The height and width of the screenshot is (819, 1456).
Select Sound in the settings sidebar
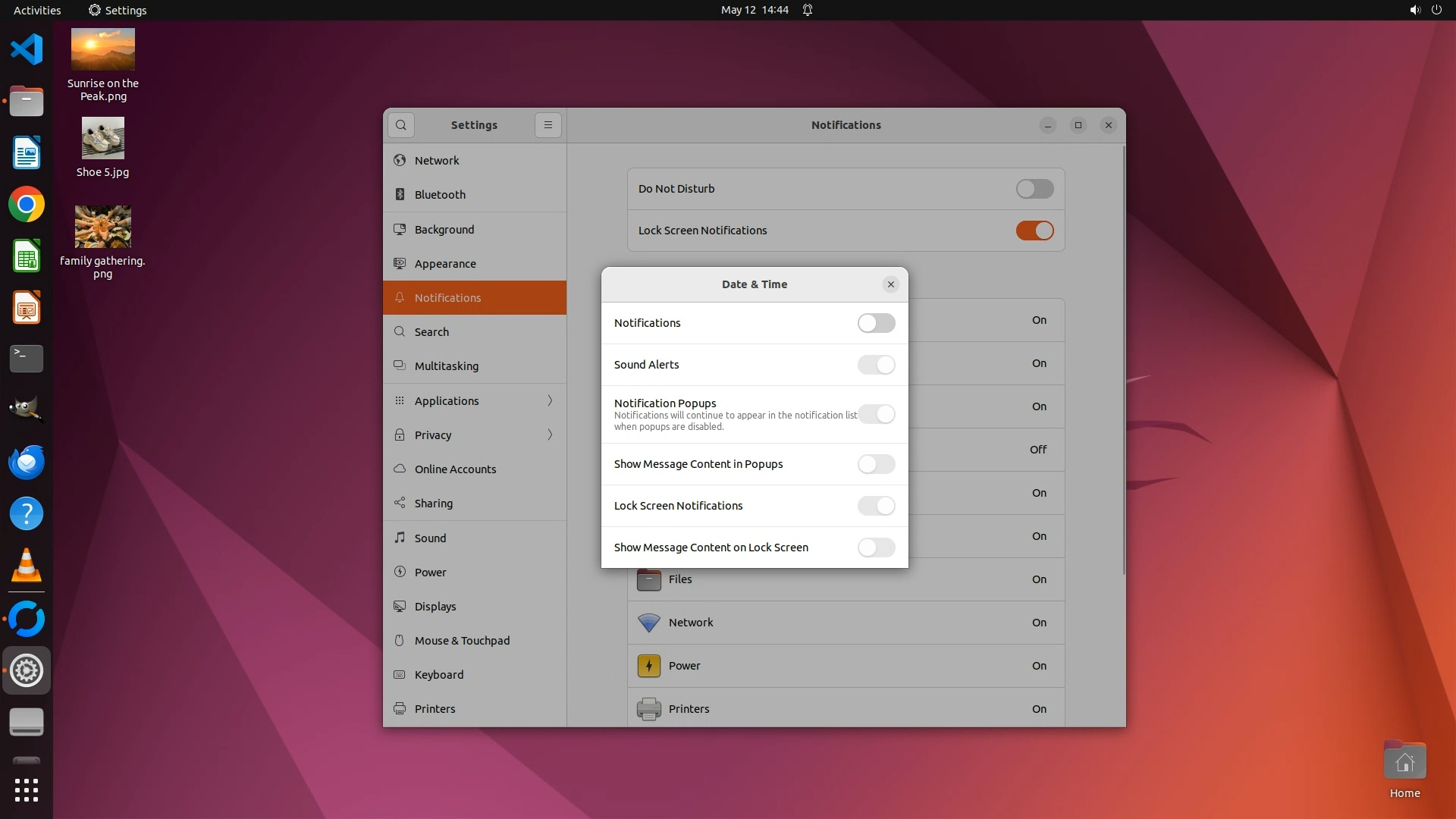point(430,538)
